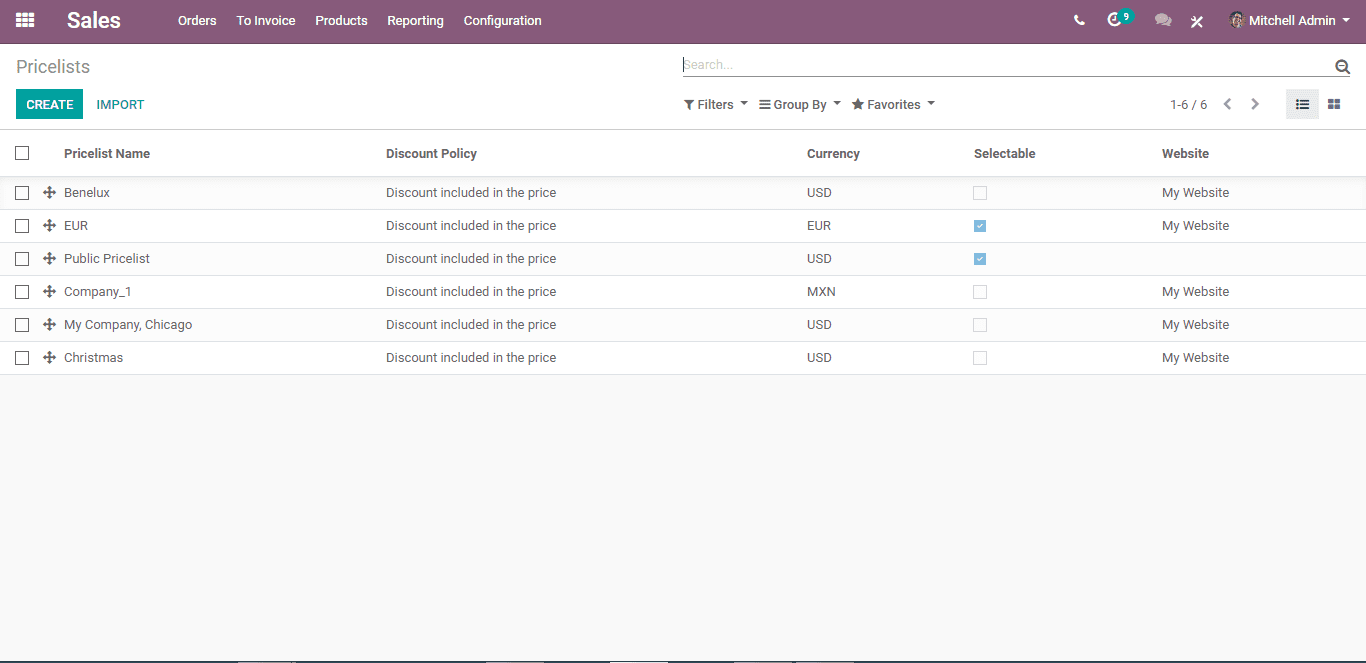Click inside the search field
This screenshot has width=1366, height=663.
click(1000, 65)
